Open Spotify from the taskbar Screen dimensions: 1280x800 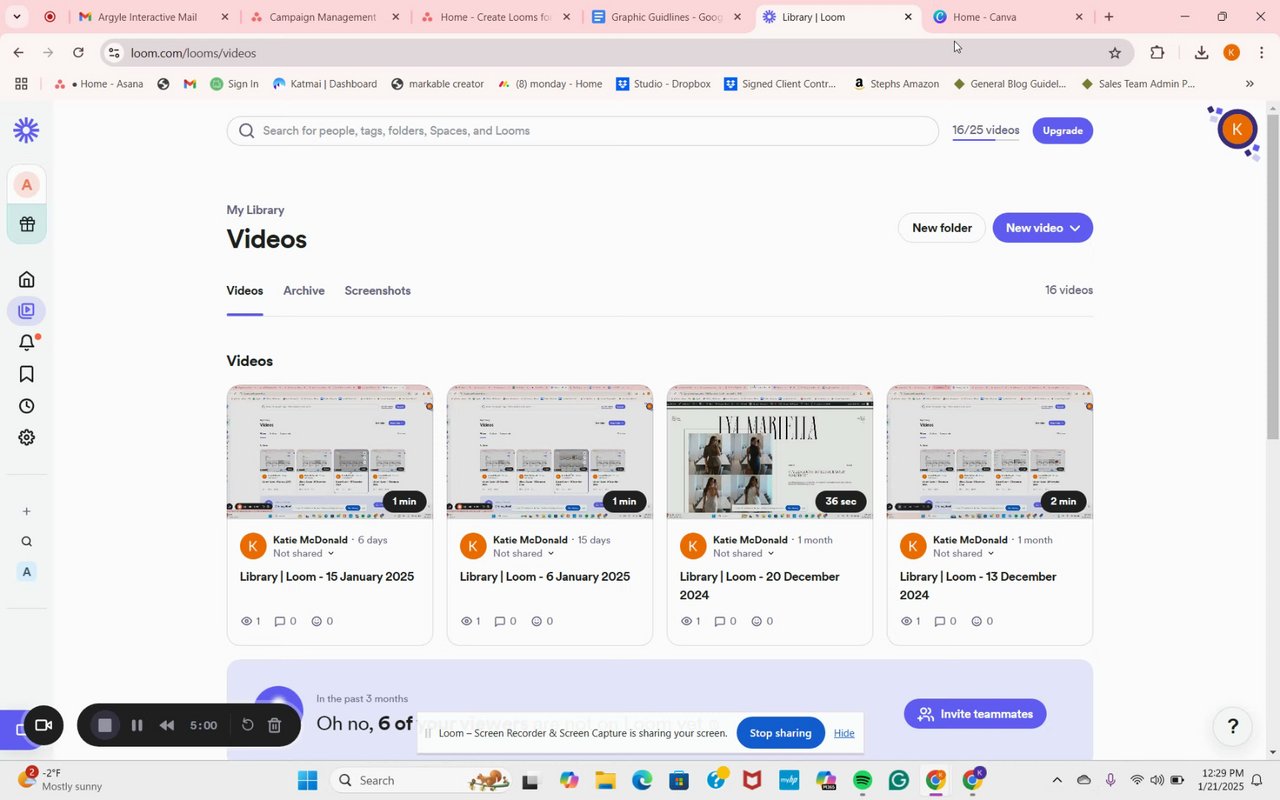pos(863,780)
